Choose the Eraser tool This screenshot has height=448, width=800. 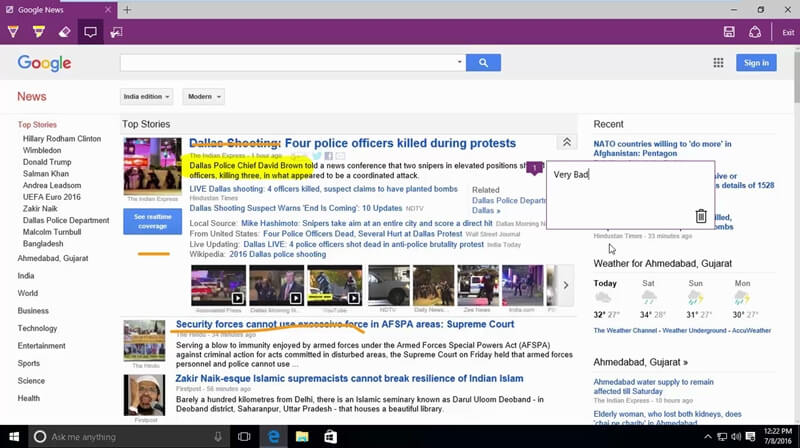click(x=65, y=32)
